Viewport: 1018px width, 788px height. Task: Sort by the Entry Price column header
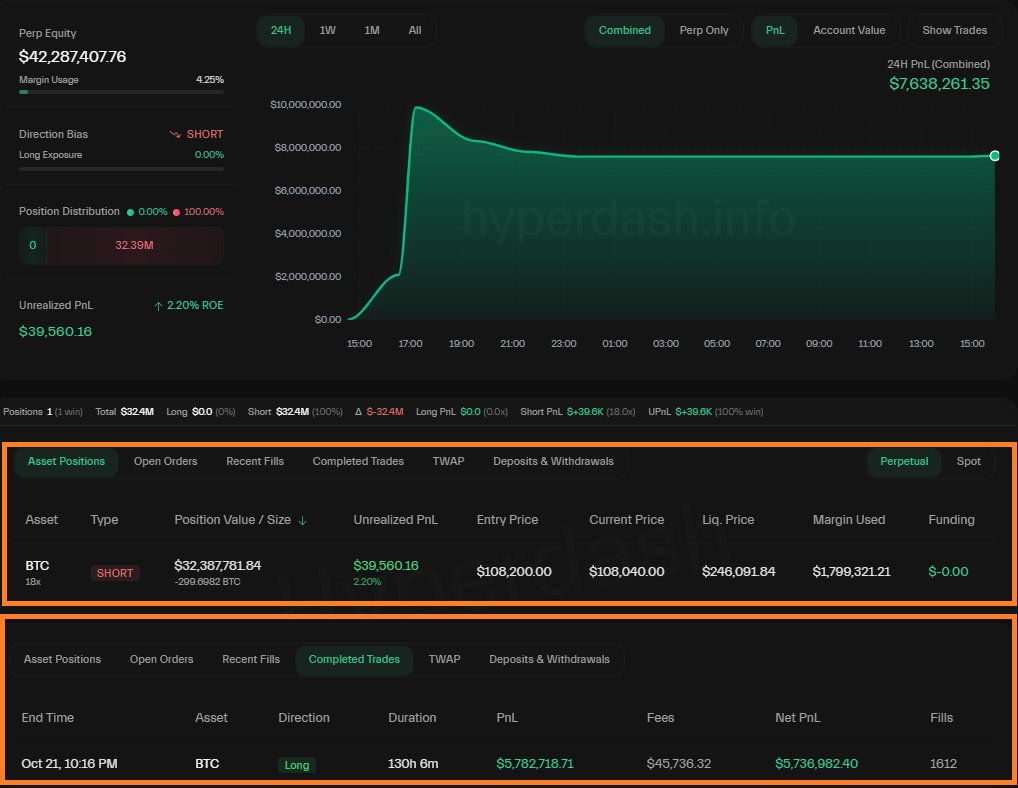point(507,520)
